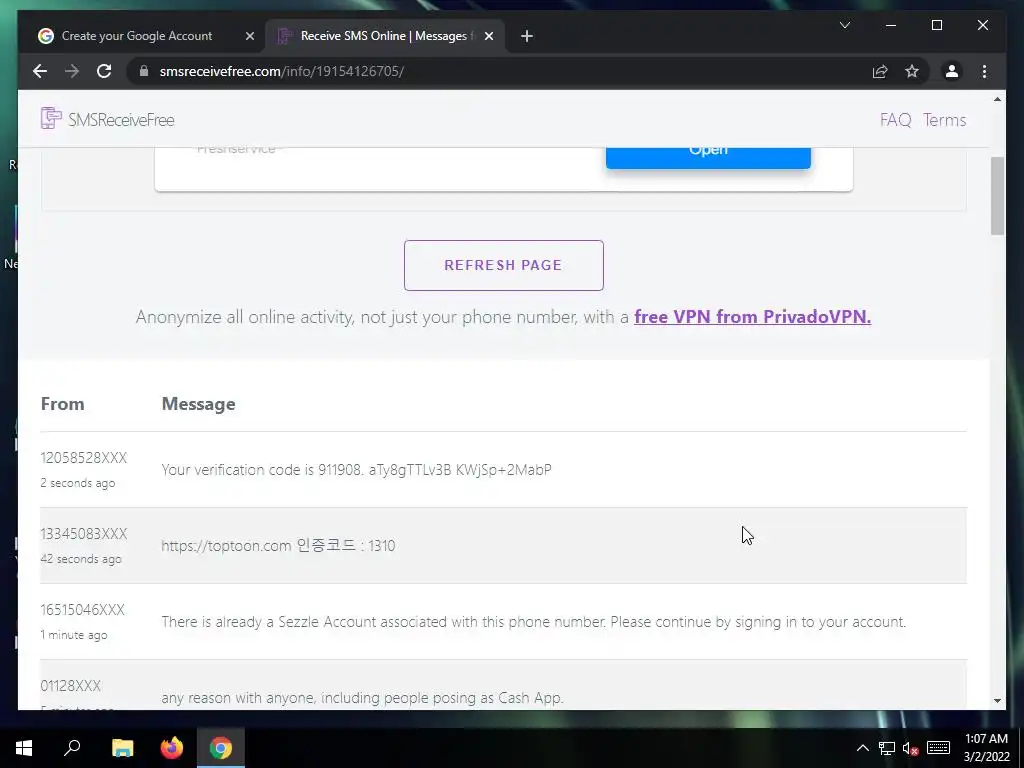Select sender 01128XXX
Image resolution: width=1024 pixels, height=768 pixels.
pyautogui.click(x=71, y=686)
